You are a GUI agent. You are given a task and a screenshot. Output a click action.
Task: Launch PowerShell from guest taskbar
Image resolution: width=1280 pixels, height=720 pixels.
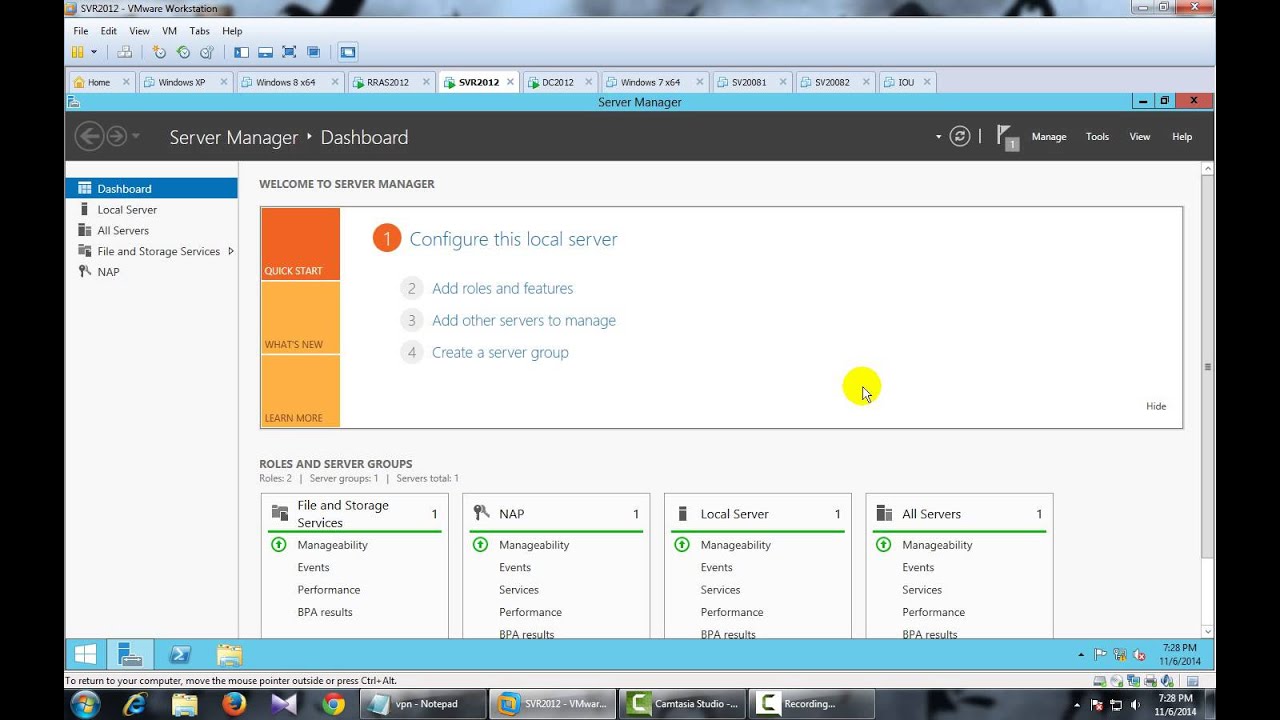(180, 655)
